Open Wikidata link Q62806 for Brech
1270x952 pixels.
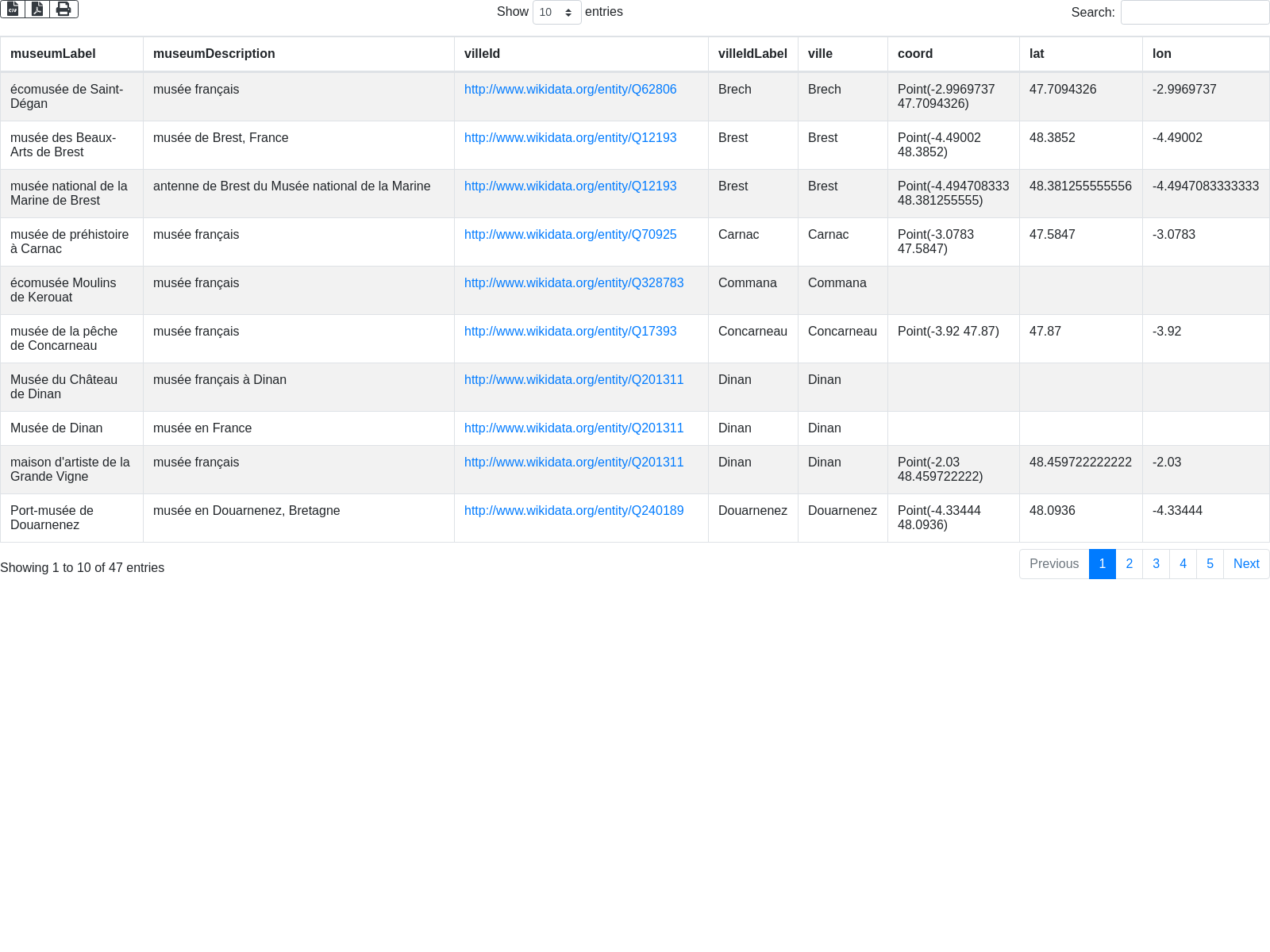click(570, 90)
